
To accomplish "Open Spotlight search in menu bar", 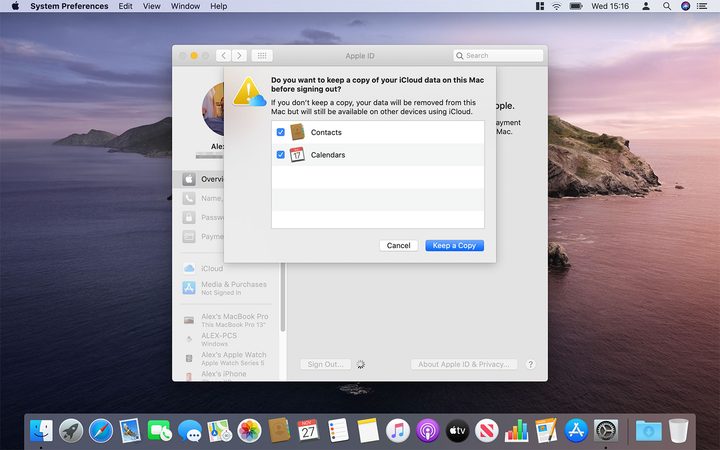I will pos(667,6).
